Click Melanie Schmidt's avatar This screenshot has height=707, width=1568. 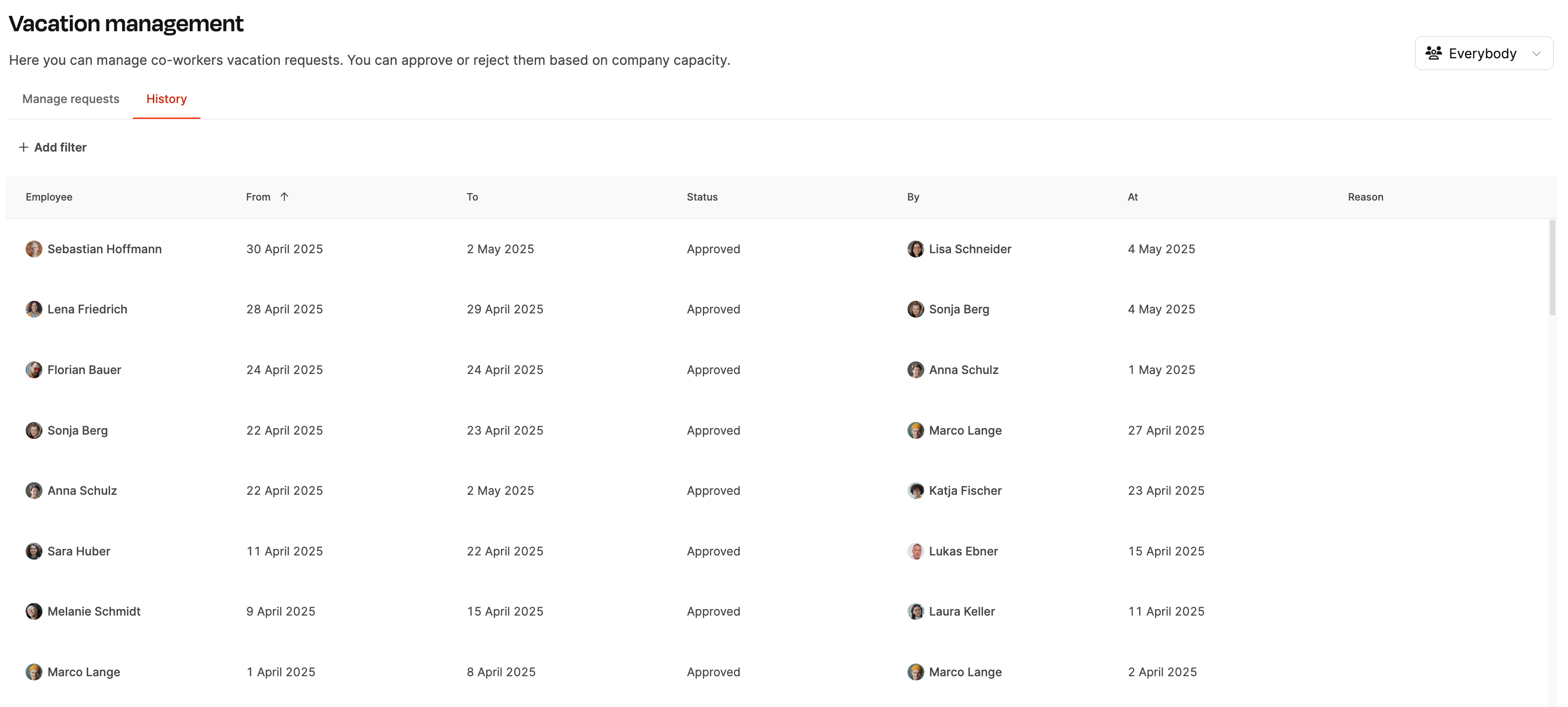34,611
